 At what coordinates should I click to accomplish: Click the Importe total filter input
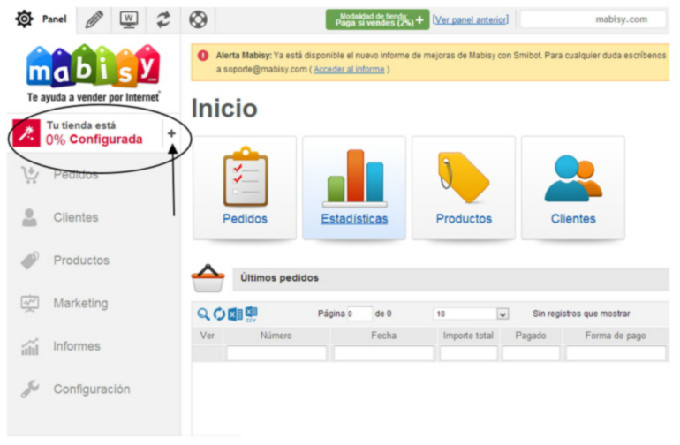(468, 353)
